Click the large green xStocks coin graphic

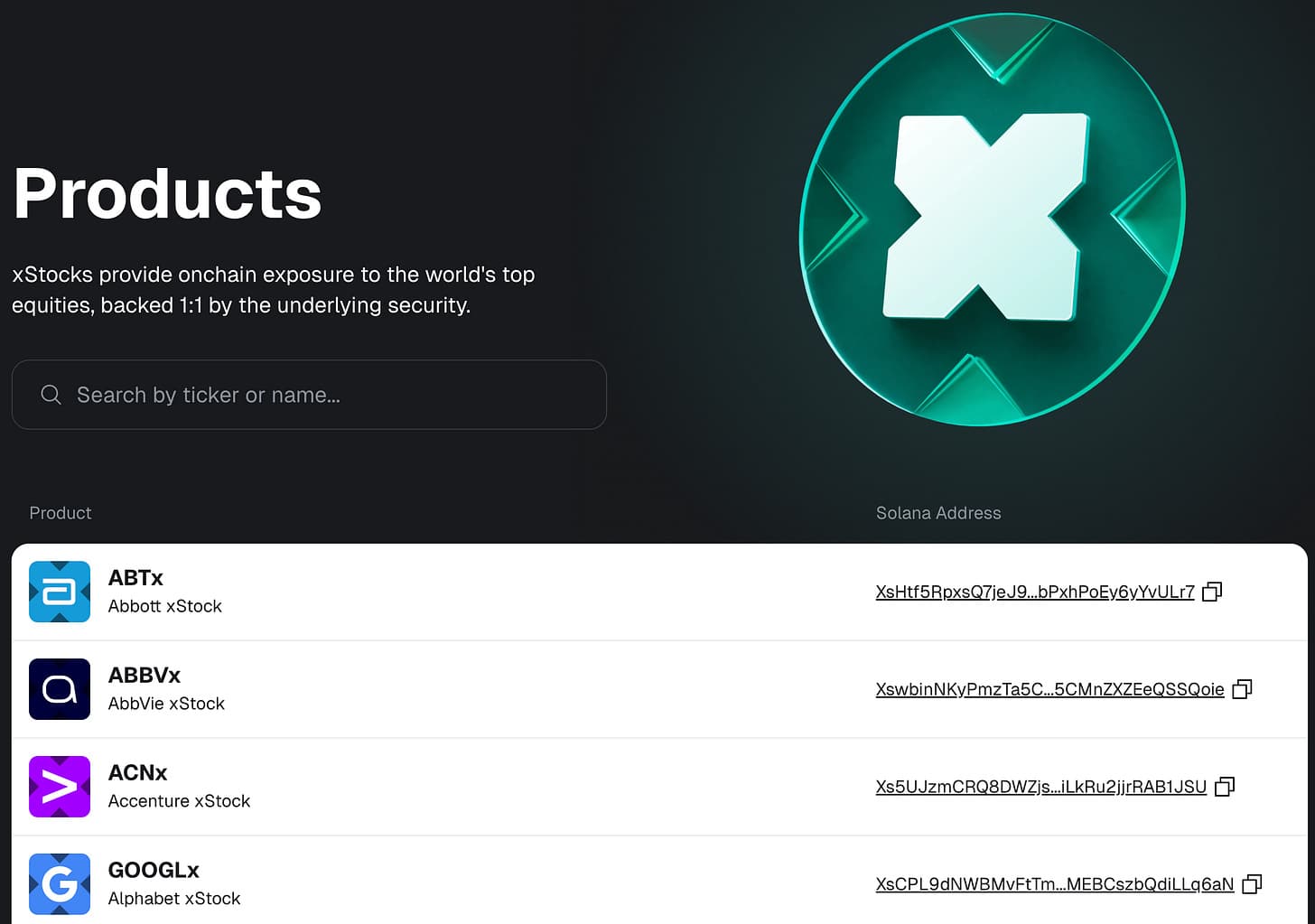[x=992, y=219]
